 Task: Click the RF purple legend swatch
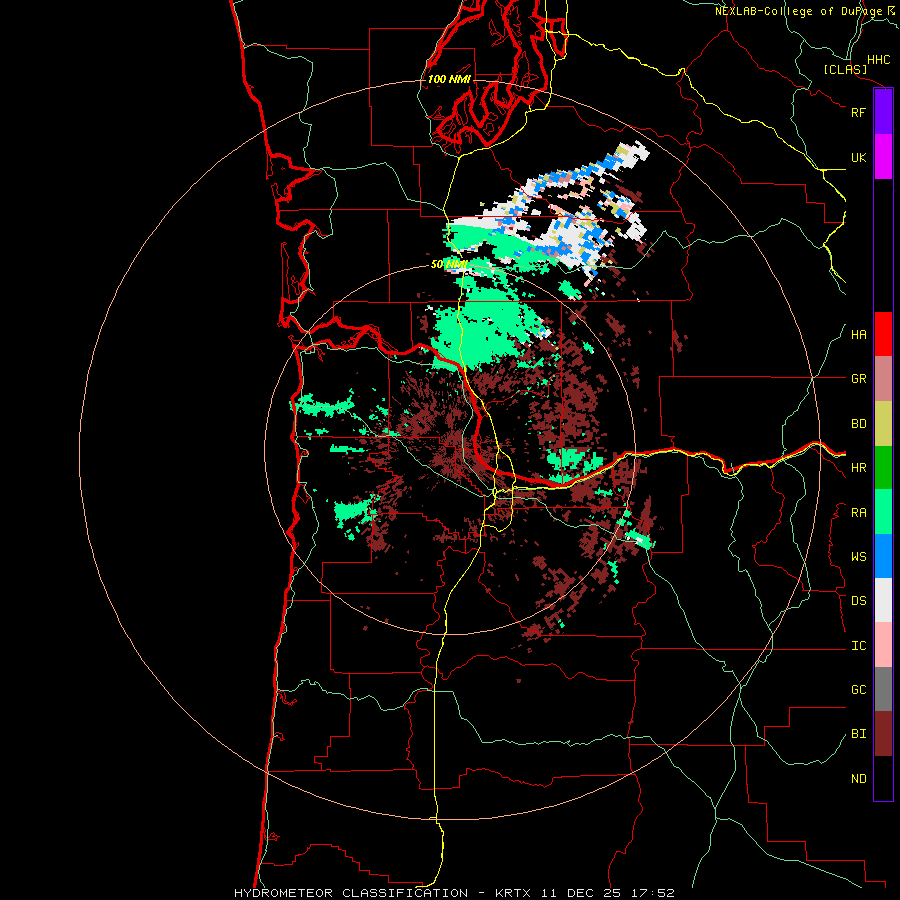(x=883, y=112)
